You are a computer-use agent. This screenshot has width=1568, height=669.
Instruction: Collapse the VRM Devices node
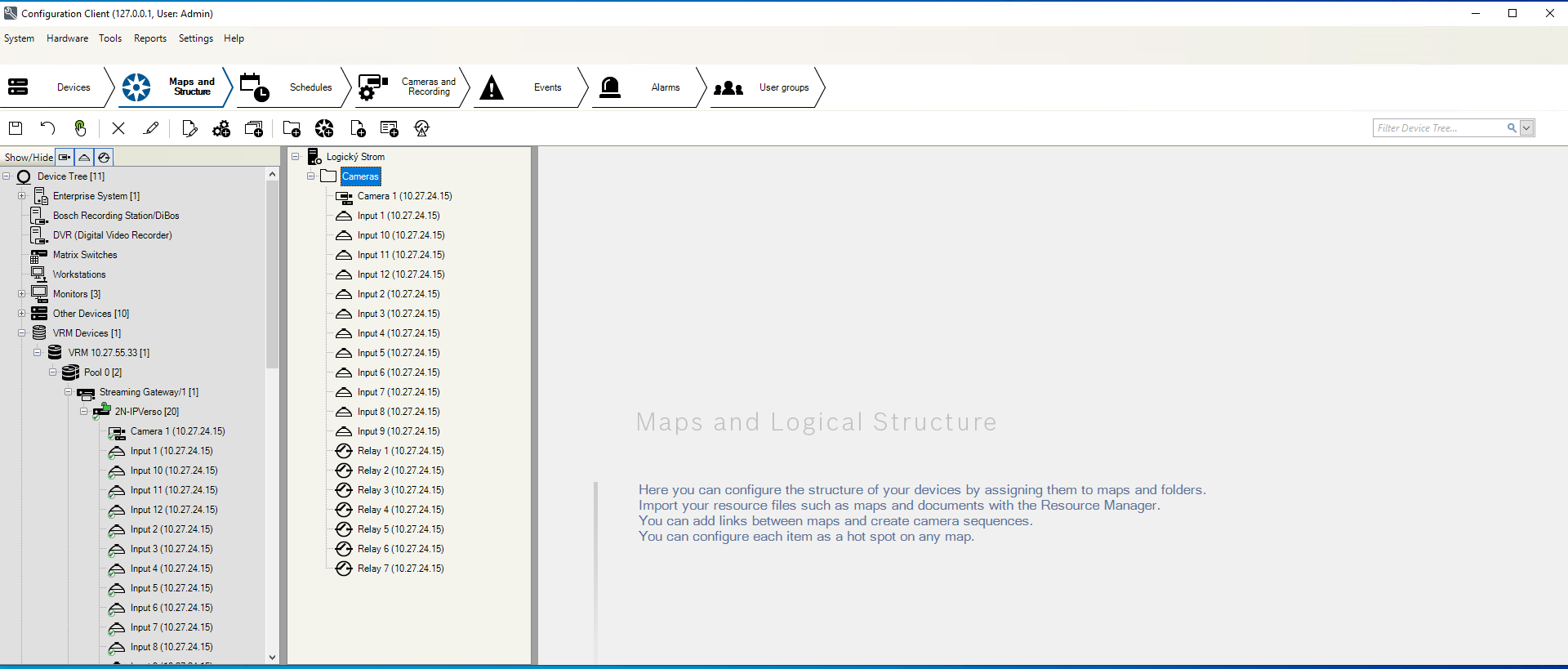click(22, 333)
